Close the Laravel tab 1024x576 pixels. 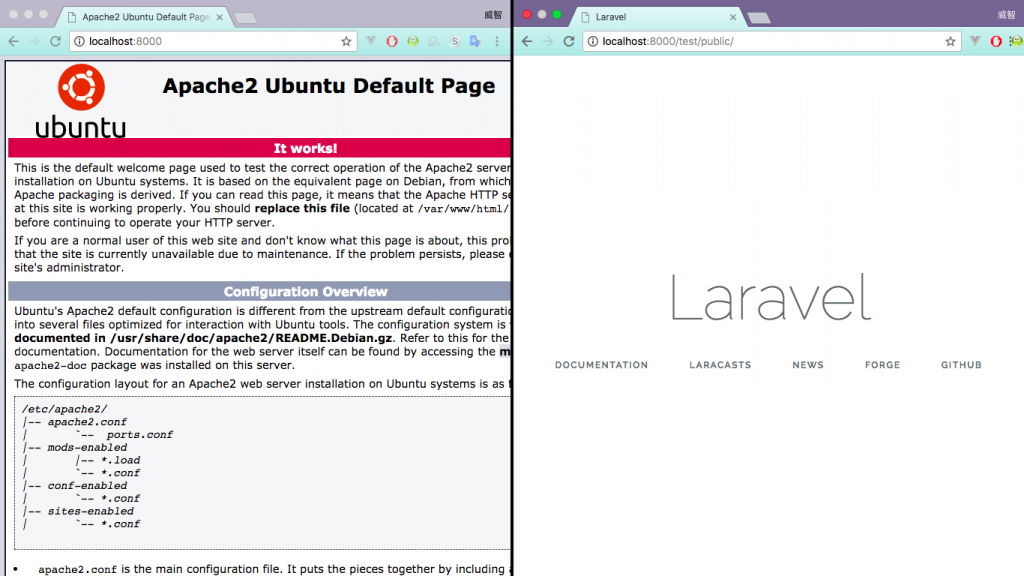pos(733,17)
